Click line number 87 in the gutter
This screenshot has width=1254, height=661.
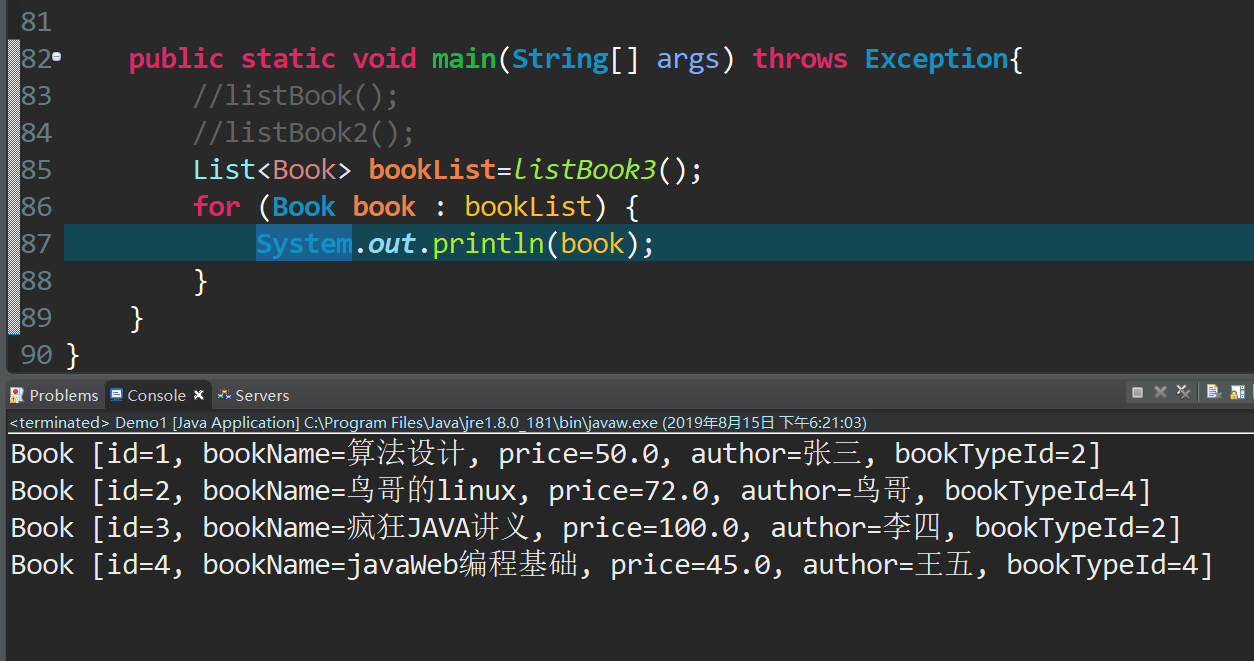click(x=36, y=244)
